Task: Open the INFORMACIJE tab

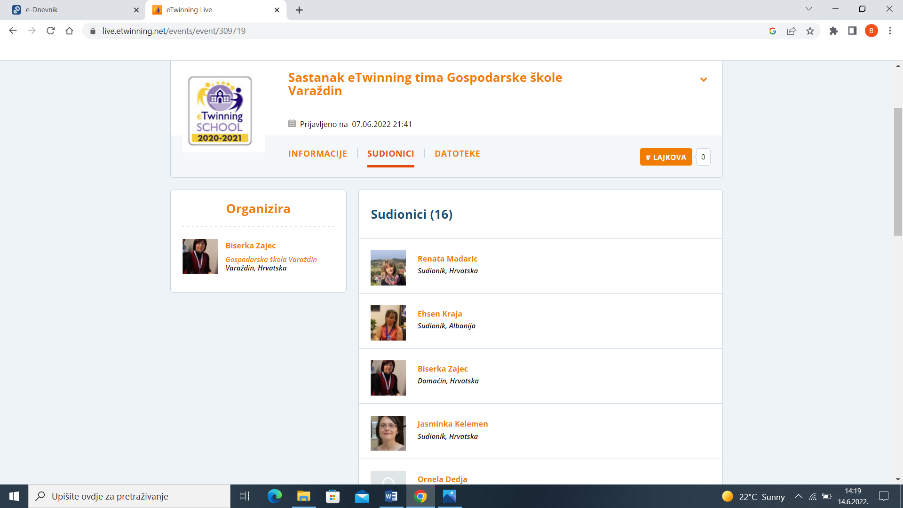Action: (317, 154)
